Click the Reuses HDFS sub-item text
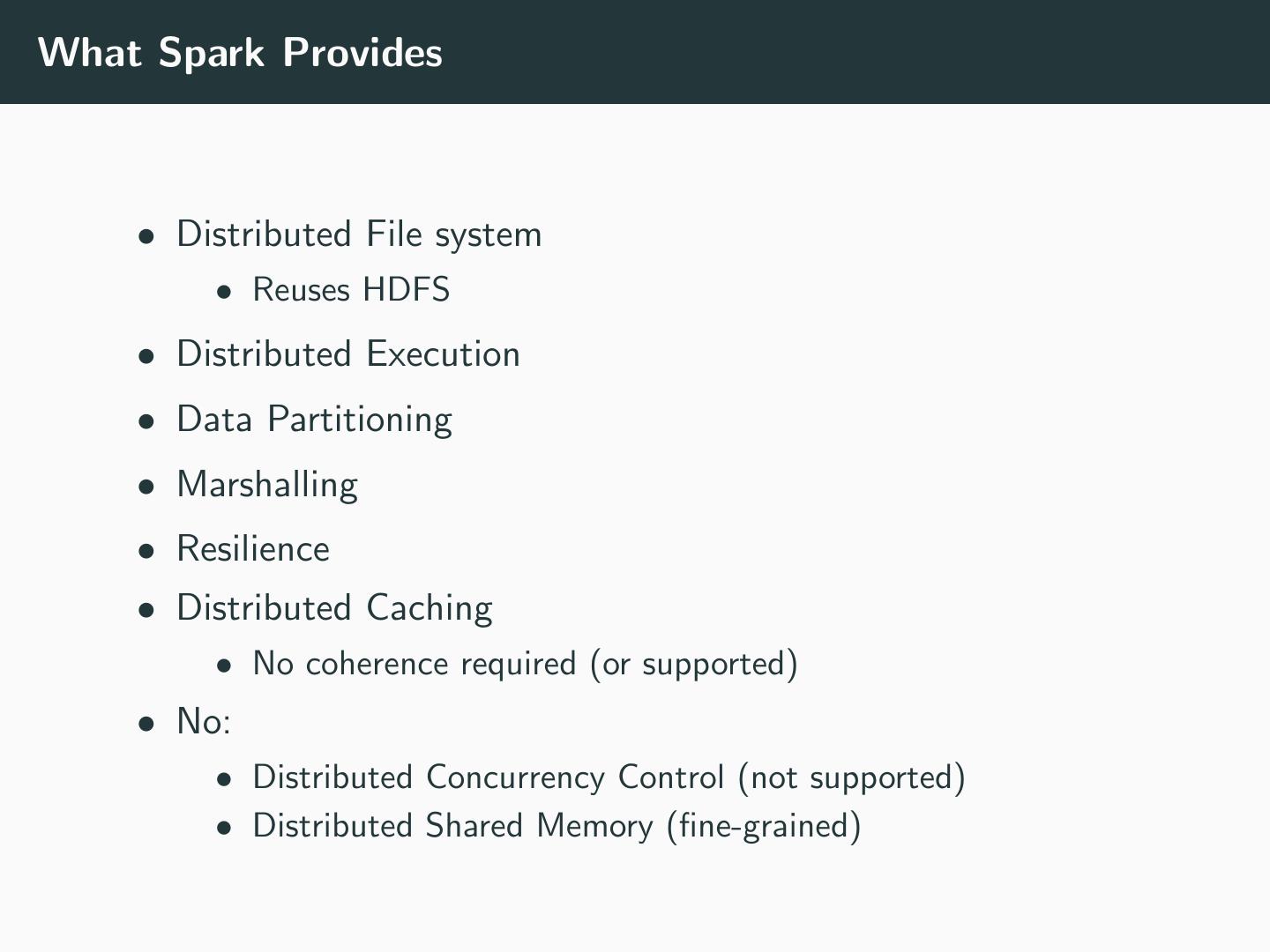The height and width of the screenshot is (952, 1270). pyautogui.click(x=351, y=290)
